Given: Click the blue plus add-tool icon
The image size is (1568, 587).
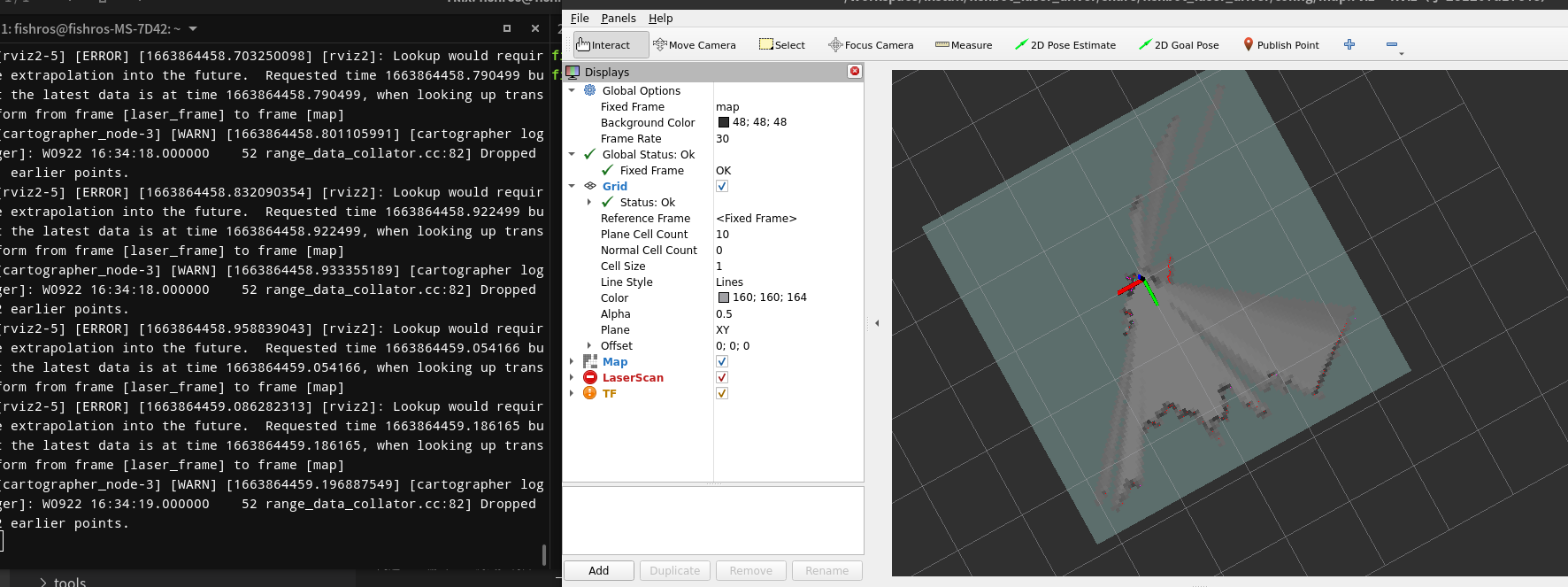Looking at the screenshot, I should (1349, 44).
